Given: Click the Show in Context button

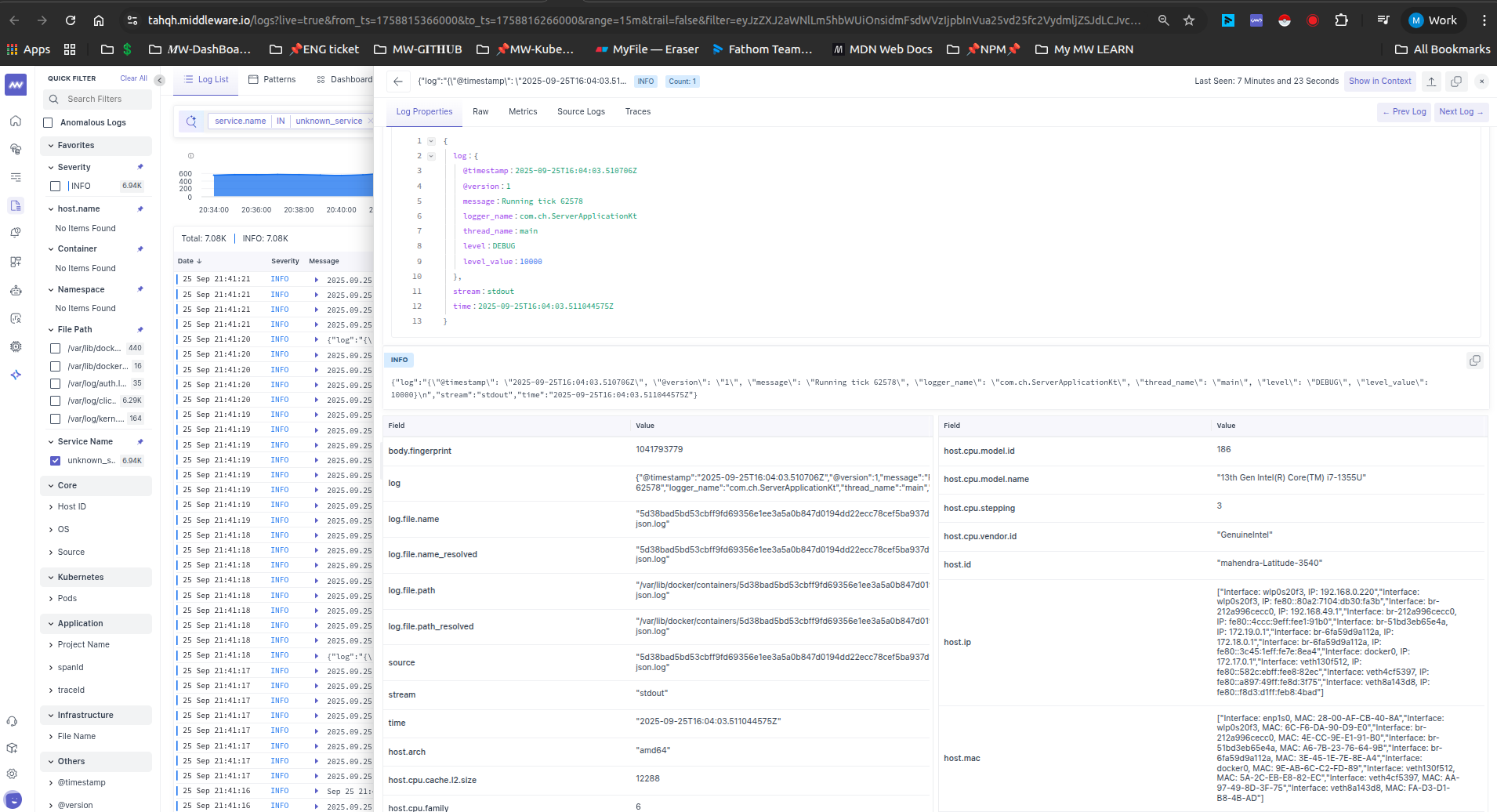Looking at the screenshot, I should pyautogui.click(x=1379, y=82).
